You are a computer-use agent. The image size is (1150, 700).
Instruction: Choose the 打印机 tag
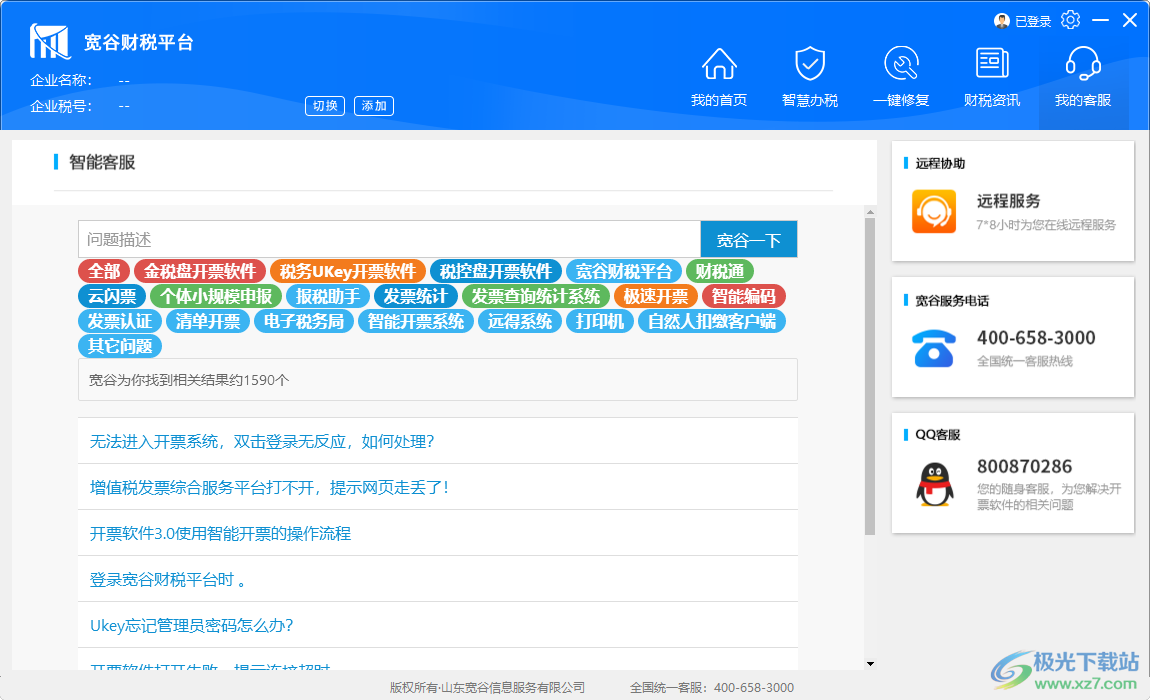click(600, 321)
